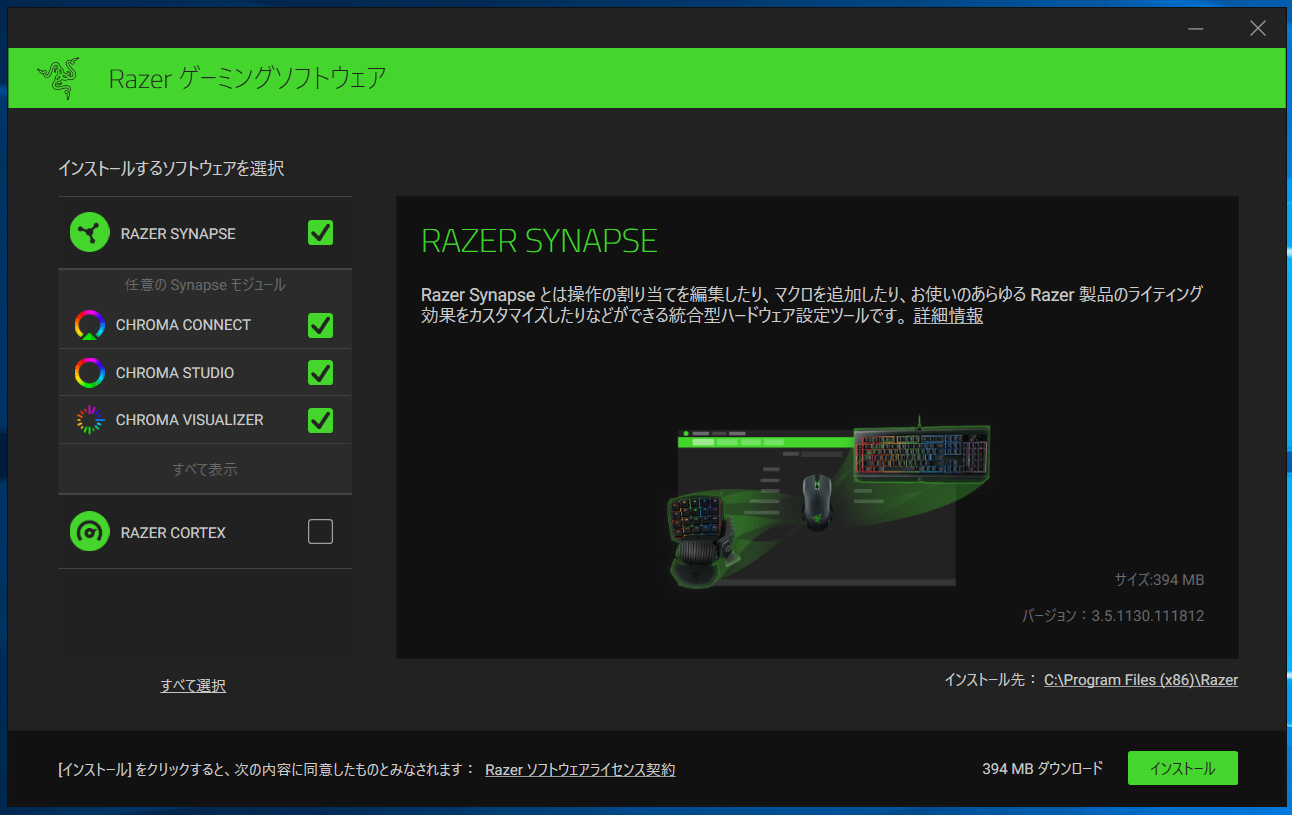The image size is (1292, 815).
Task: Click the 394 MB ダウンロード text
Action: click(1042, 769)
